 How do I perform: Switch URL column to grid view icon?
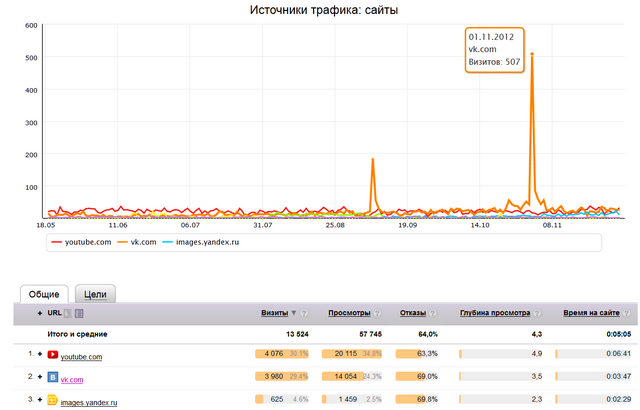click(x=79, y=313)
